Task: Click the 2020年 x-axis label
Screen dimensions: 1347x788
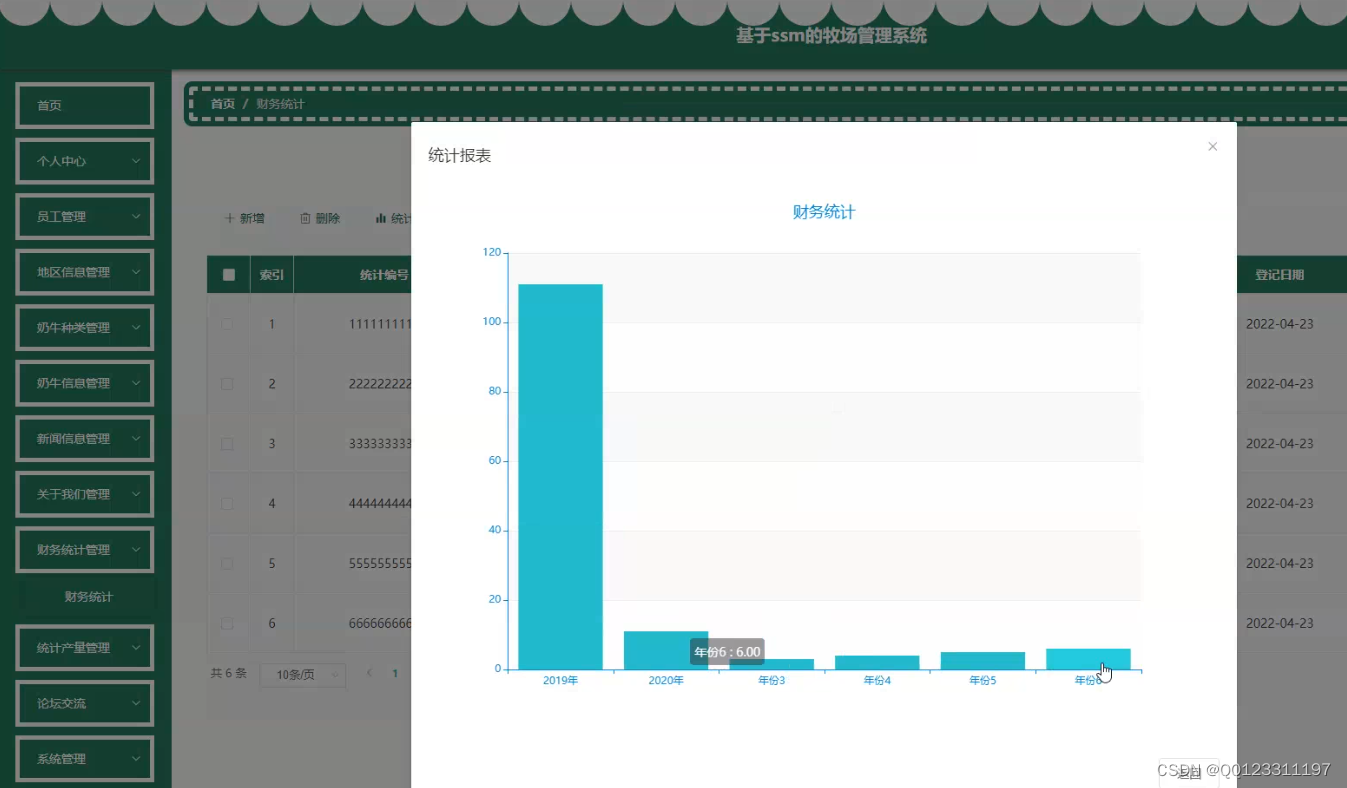Action: tap(666, 681)
